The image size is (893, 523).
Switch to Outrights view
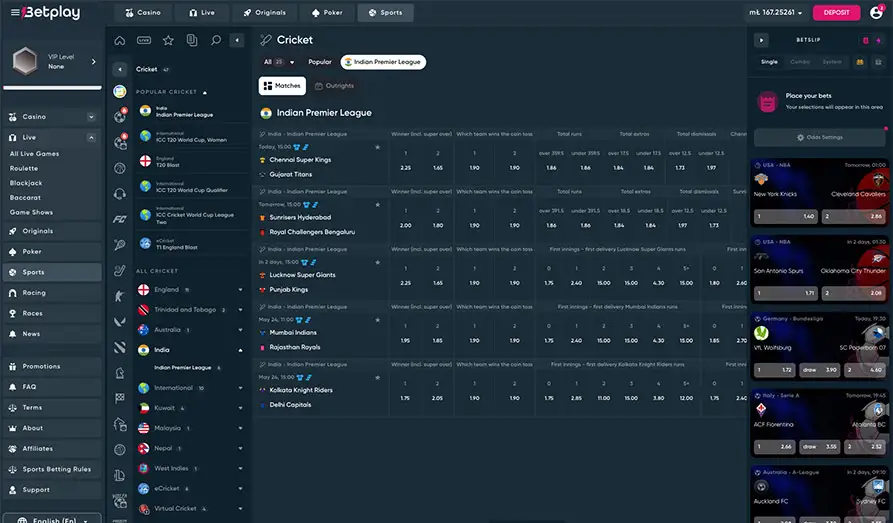(x=334, y=86)
